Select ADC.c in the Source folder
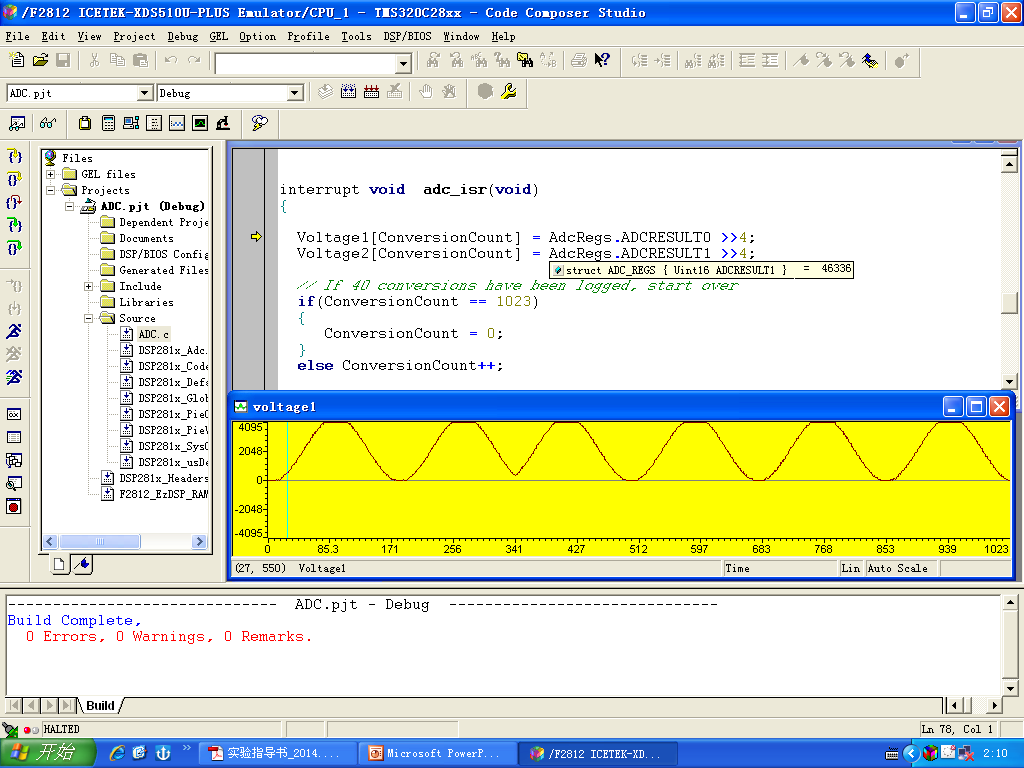The image size is (1024, 768). click(x=153, y=334)
